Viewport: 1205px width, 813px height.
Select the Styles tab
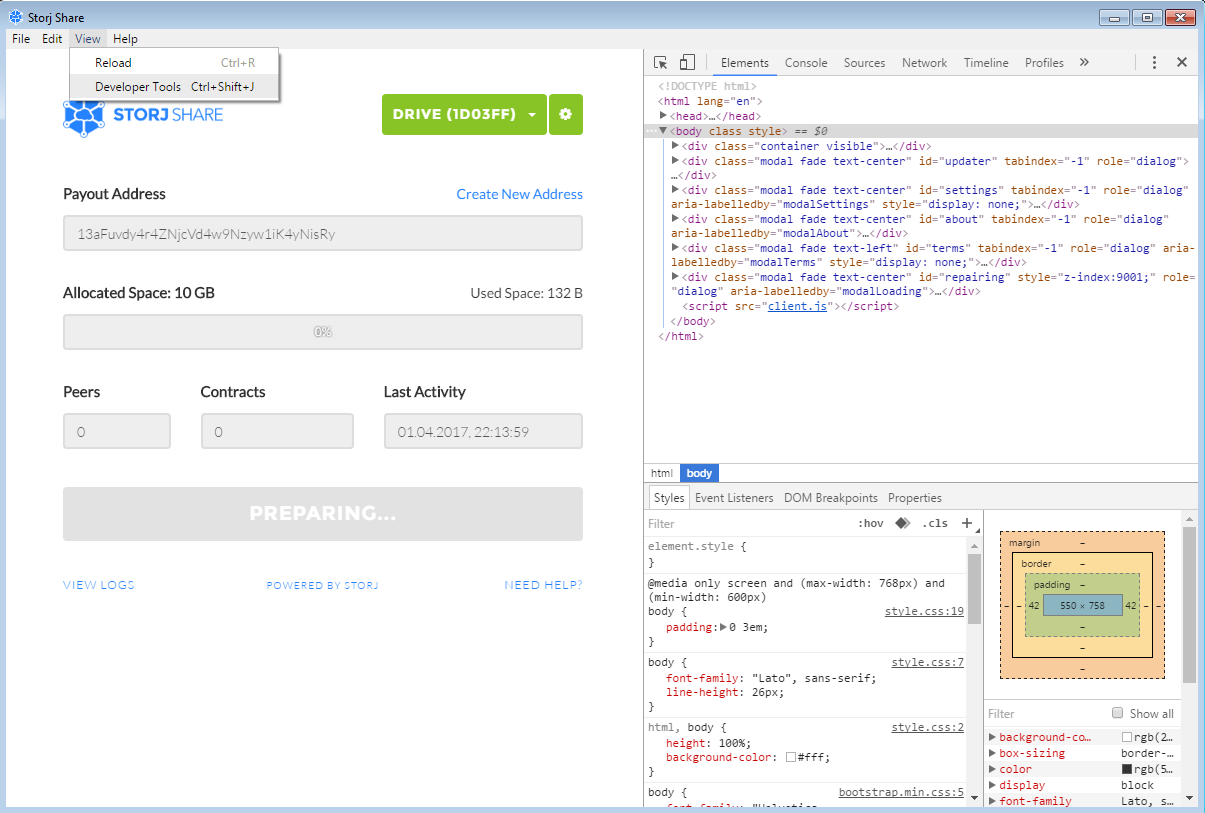[x=669, y=497]
